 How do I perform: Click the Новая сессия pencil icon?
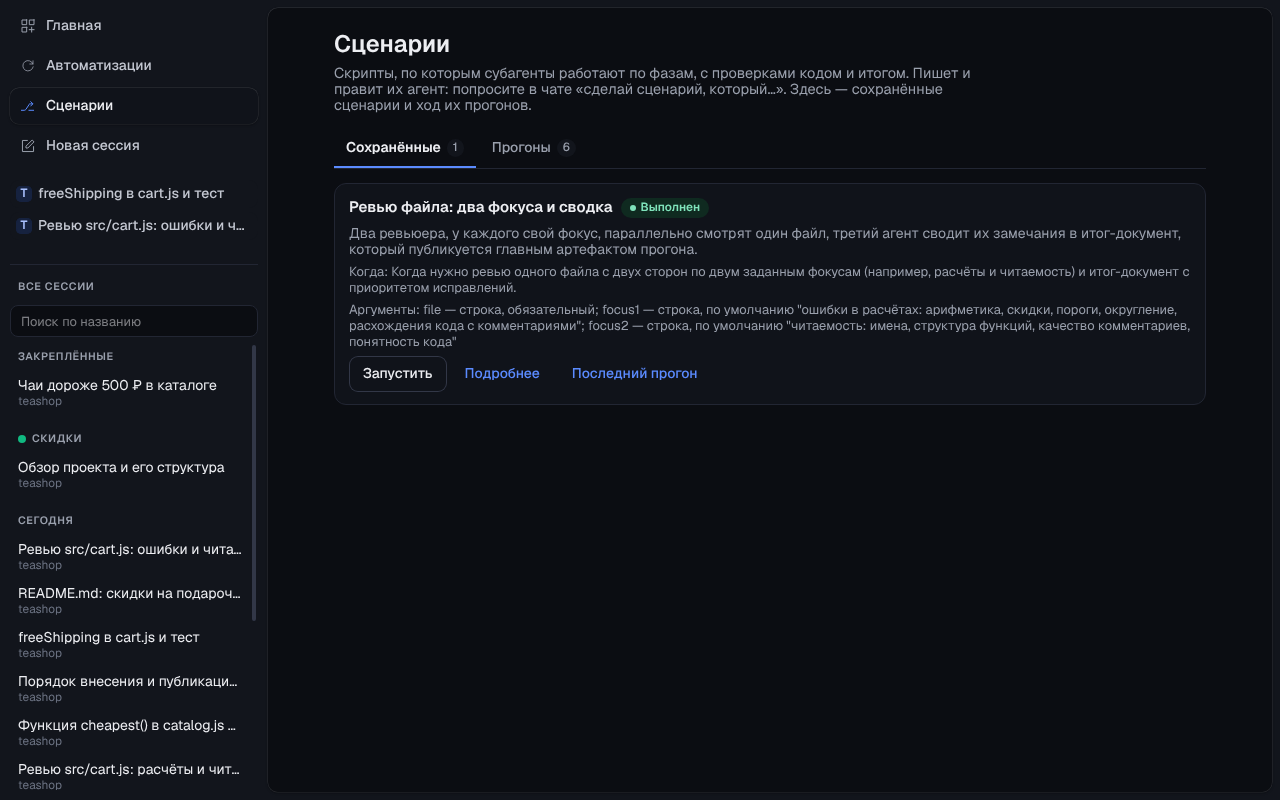(28, 145)
